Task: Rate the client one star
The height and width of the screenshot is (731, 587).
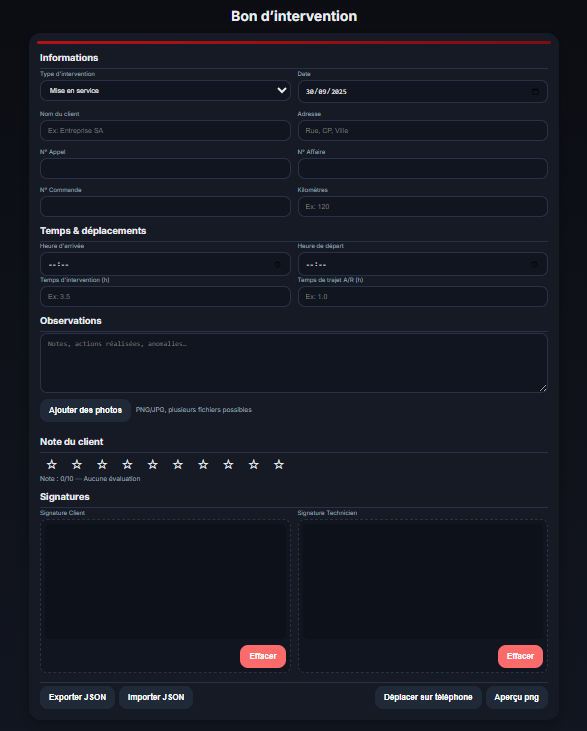Action: tap(52, 464)
